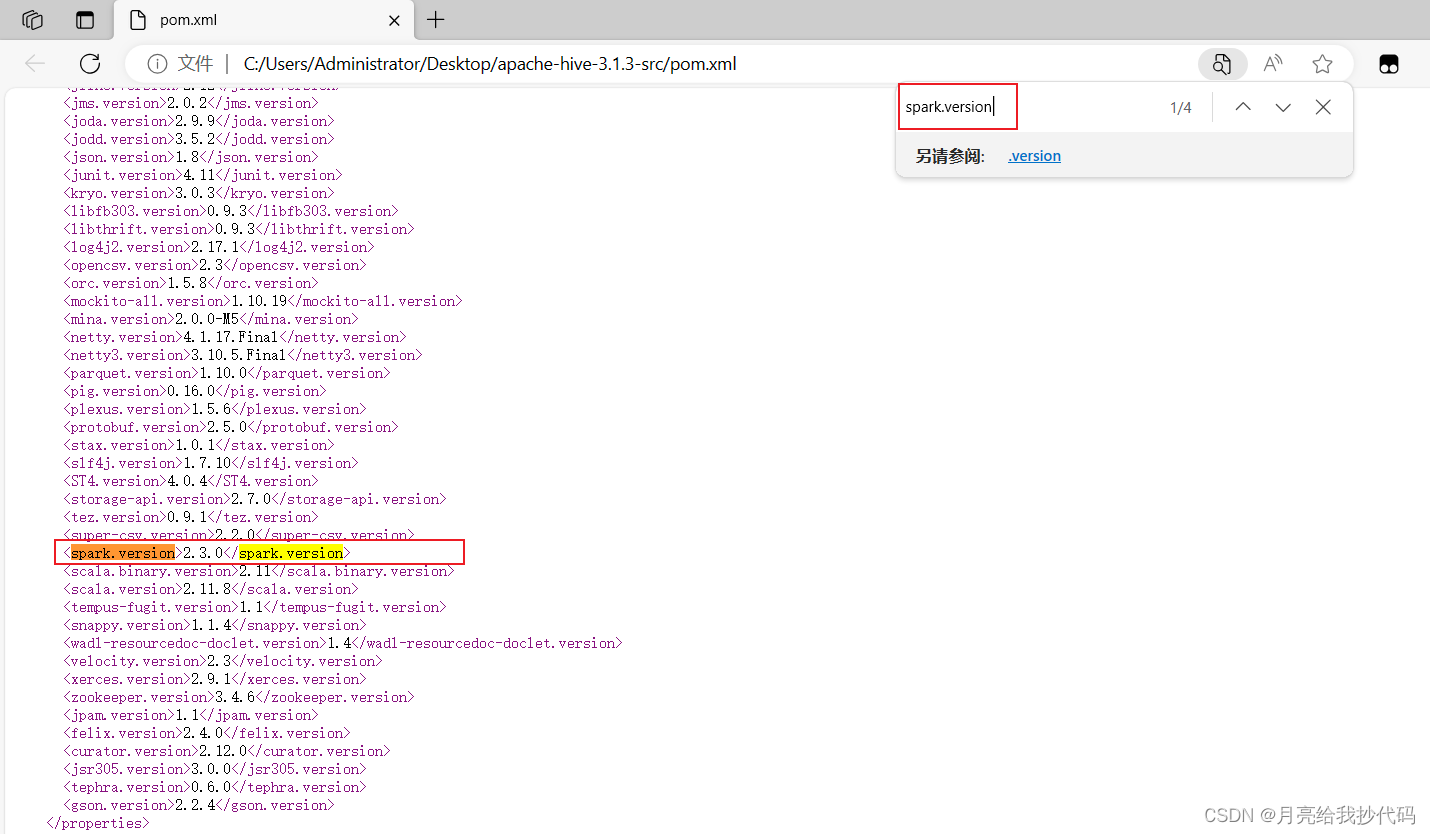Open the workspaces icon in the tab strip
The image size is (1430, 834).
tap(33, 20)
